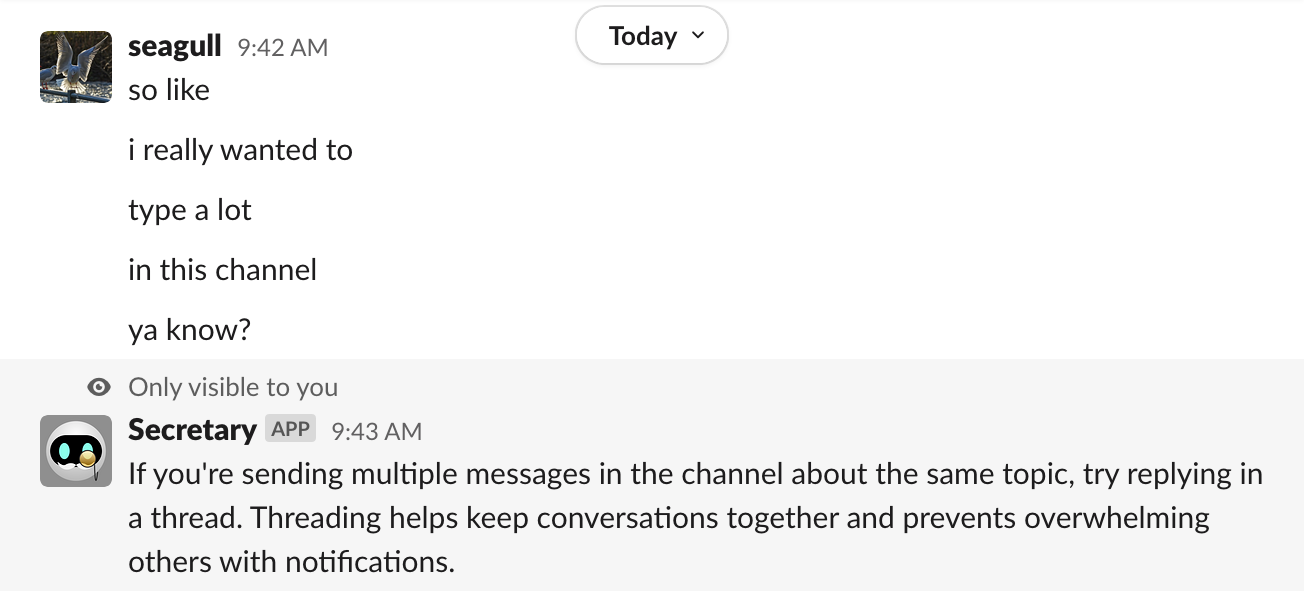Click the "Only visible to you" label
This screenshot has height=613, width=1304.
233,388
